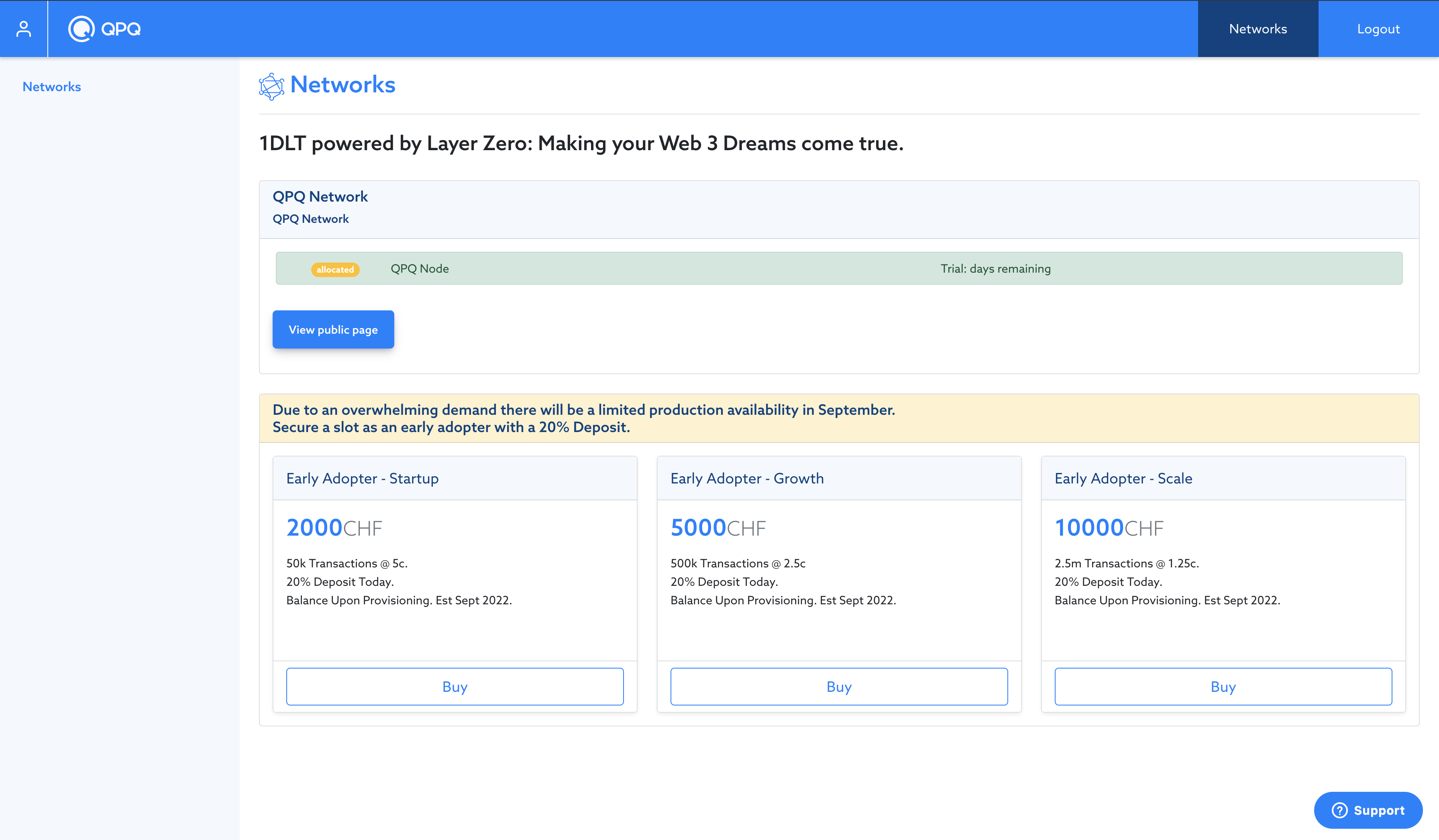The height and width of the screenshot is (840, 1439).
Task: Log out using the Logout link
Action: pyautogui.click(x=1378, y=29)
